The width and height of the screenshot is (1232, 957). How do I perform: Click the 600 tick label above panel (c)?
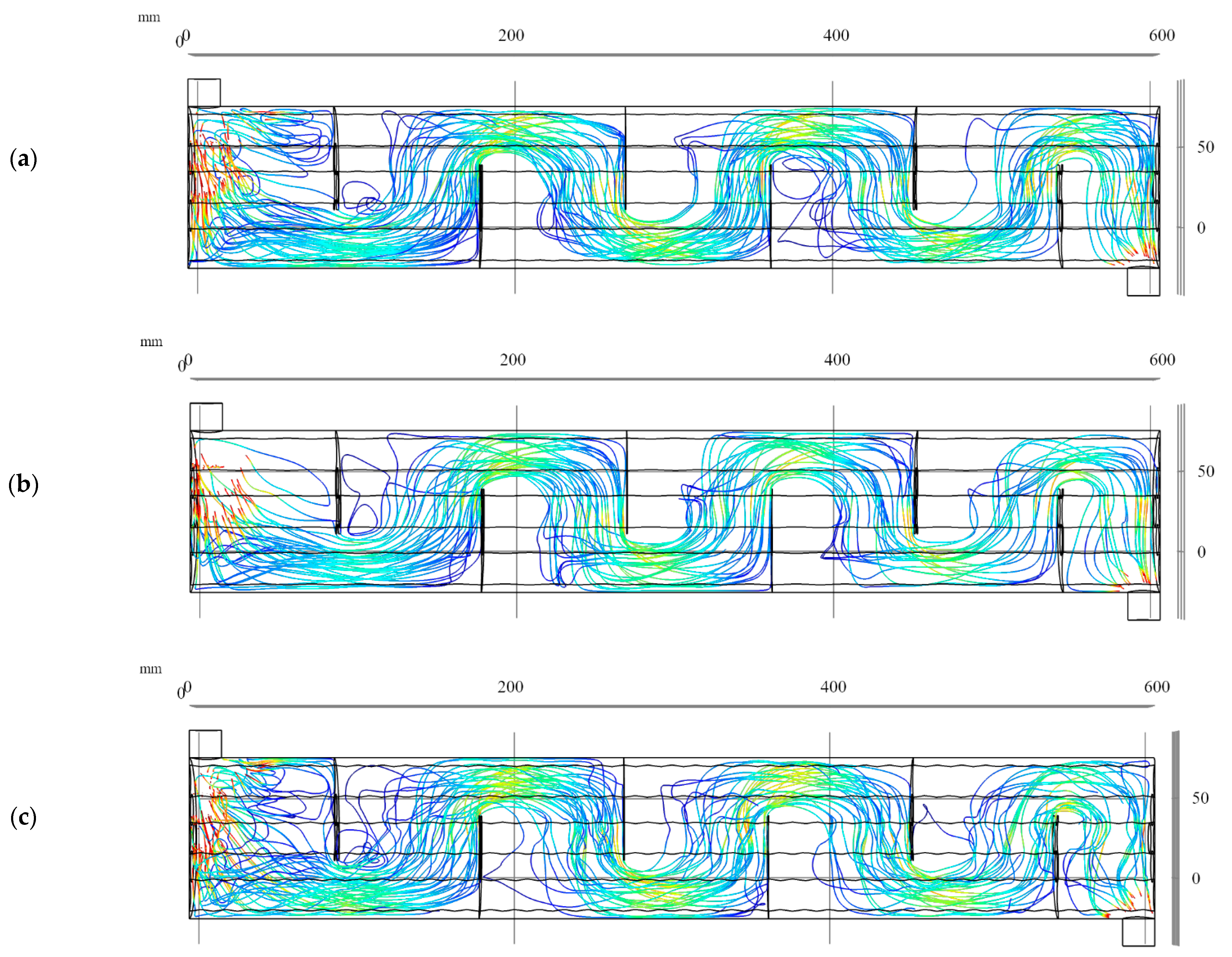pos(1157,686)
